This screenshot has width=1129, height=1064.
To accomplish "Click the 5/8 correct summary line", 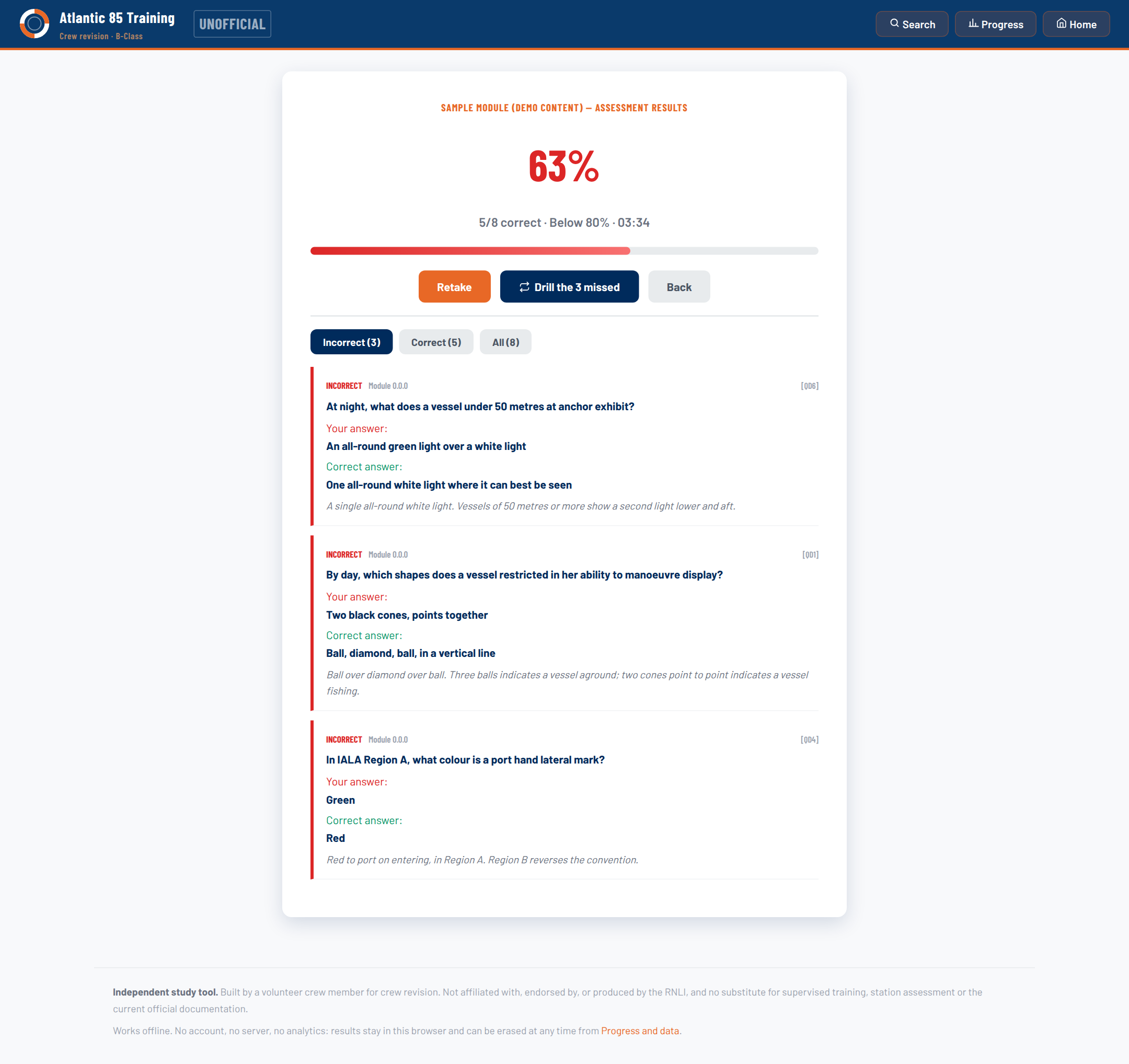I will (564, 223).
